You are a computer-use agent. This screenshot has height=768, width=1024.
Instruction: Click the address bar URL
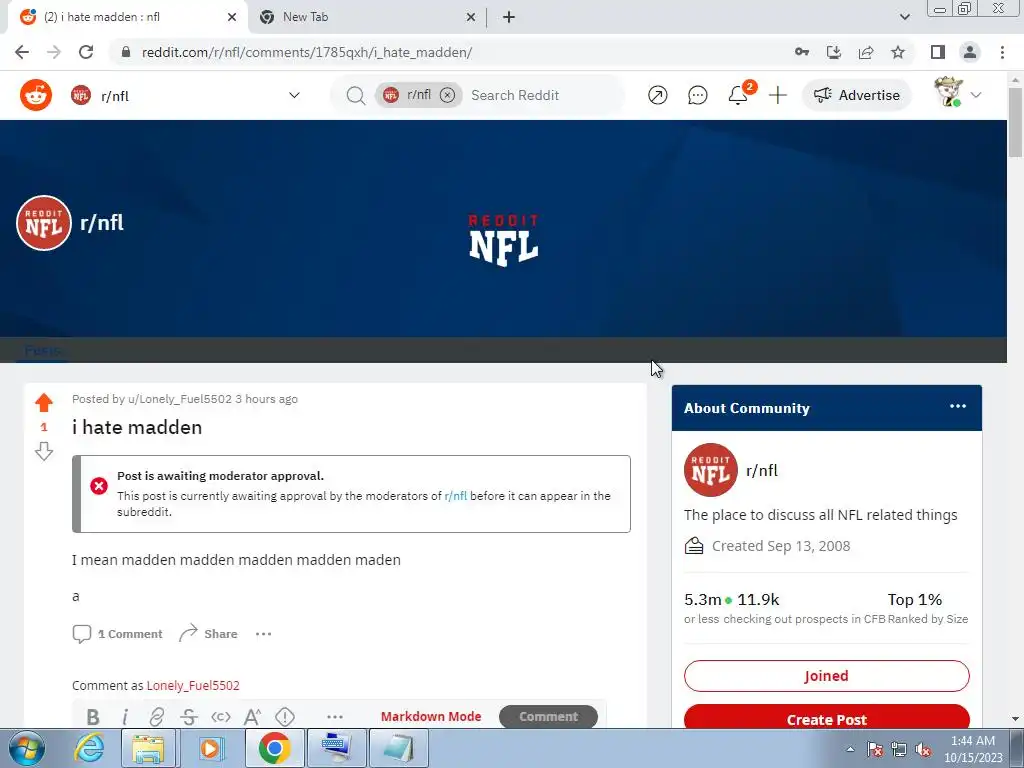coord(307,52)
